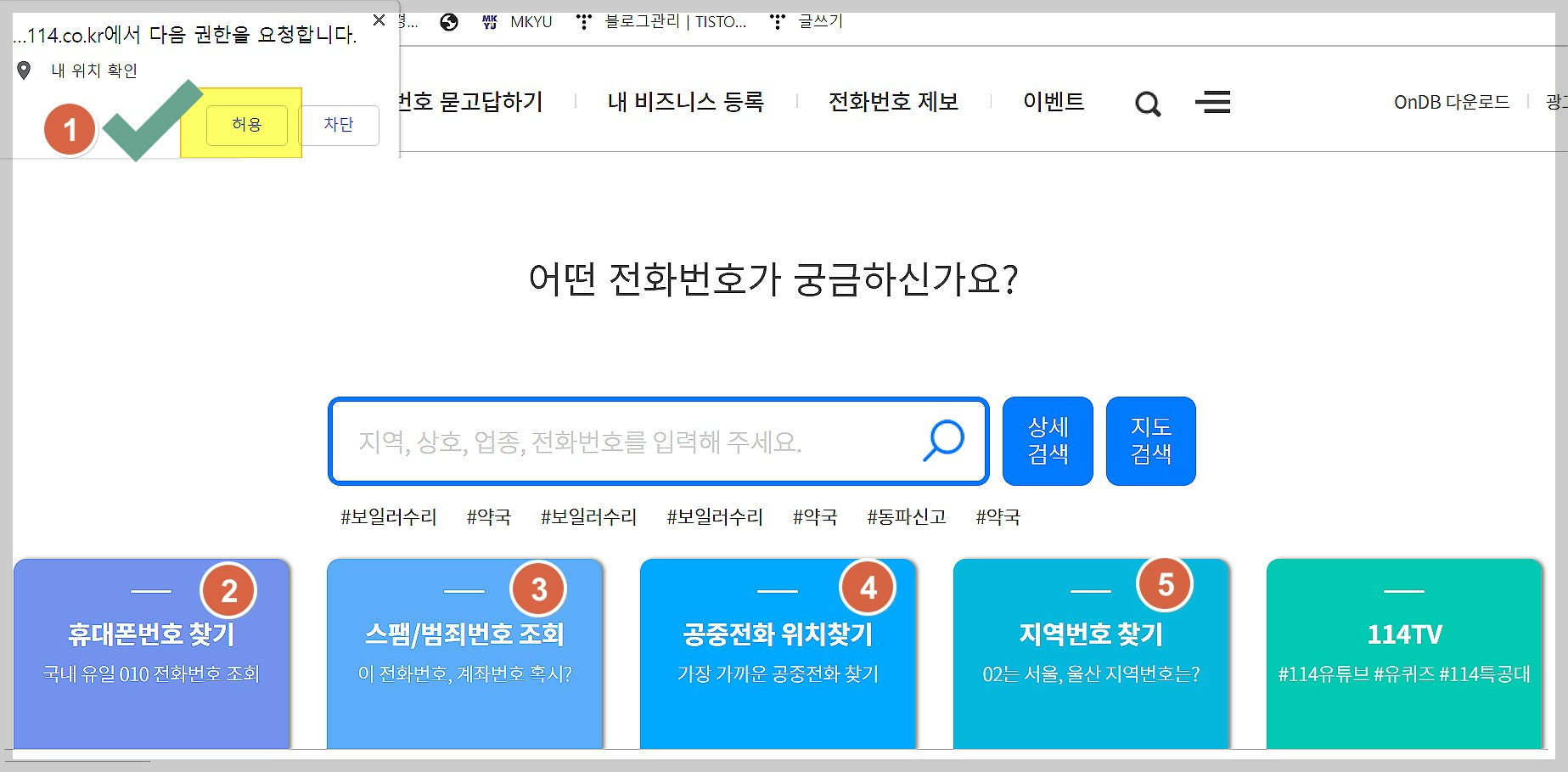Open the OnDB 다운로드 link
Screen dimensions: 1568x772
[1452, 102]
